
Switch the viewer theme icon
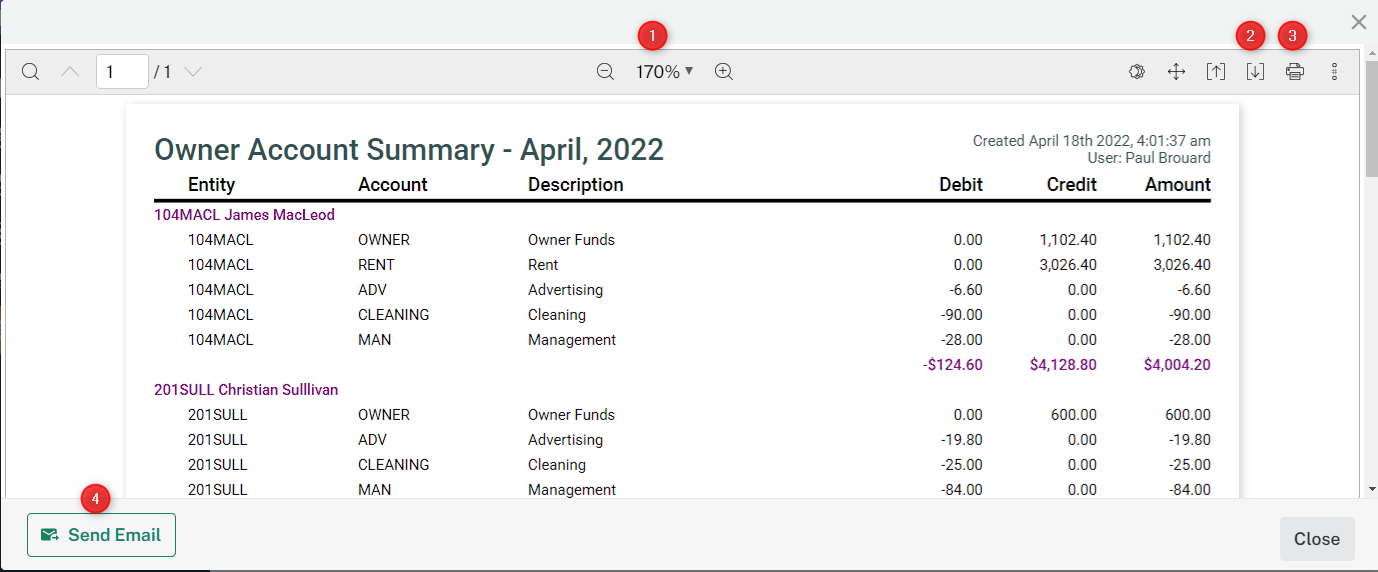tap(1136, 72)
